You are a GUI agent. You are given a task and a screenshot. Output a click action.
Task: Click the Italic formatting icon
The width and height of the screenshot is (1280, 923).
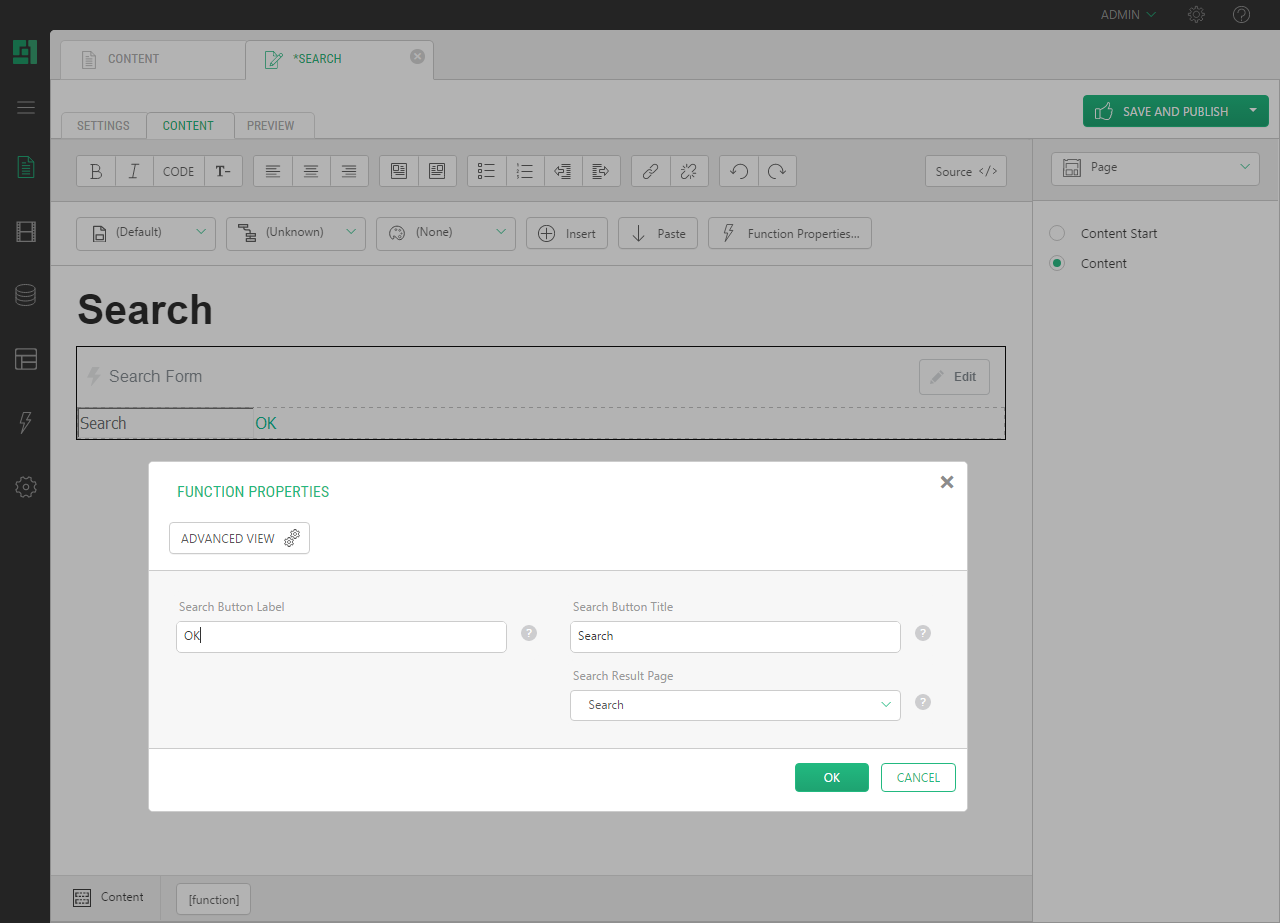click(x=134, y=171)
